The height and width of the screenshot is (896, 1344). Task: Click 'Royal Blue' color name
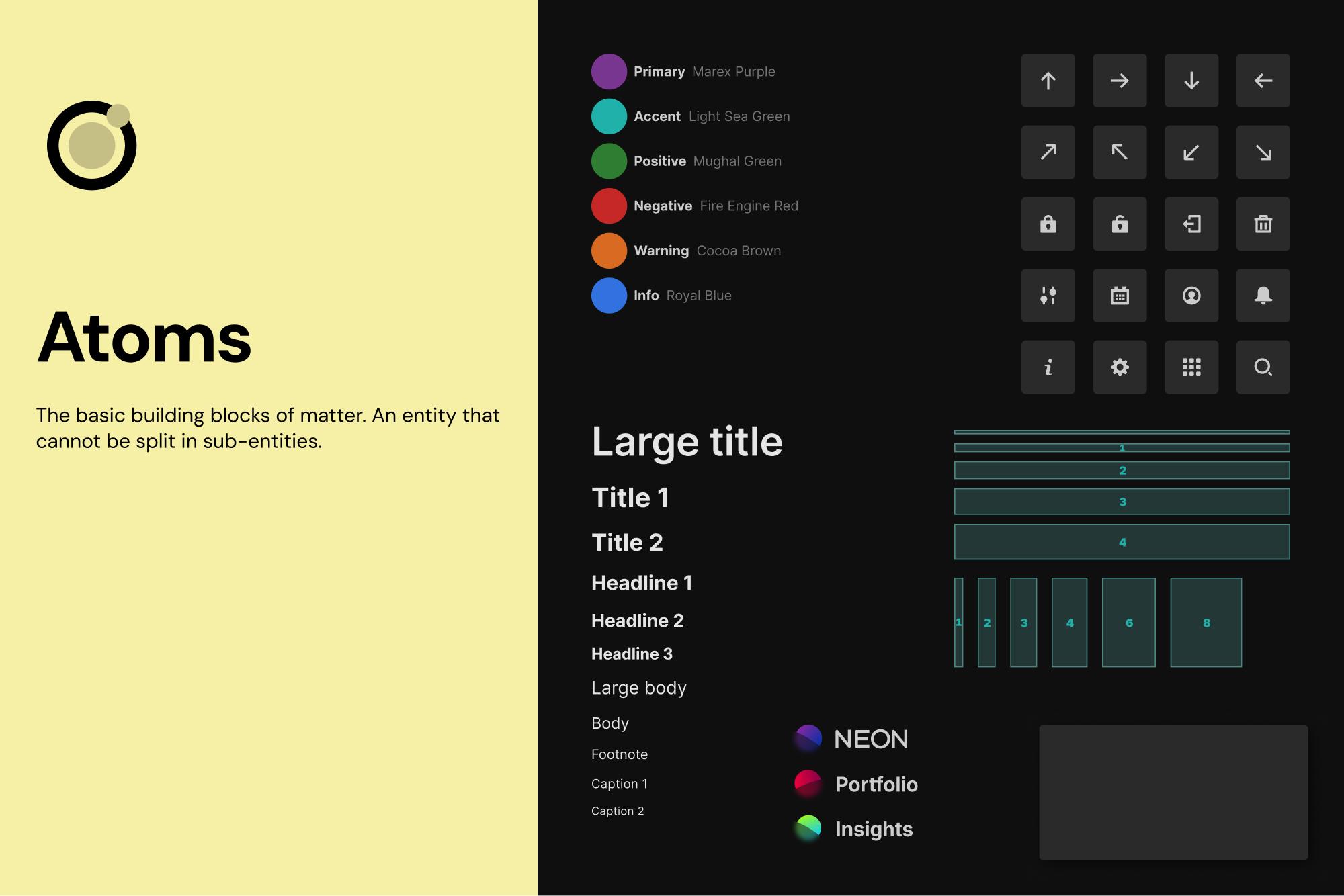pyautogui.click(x=699, y=296)
